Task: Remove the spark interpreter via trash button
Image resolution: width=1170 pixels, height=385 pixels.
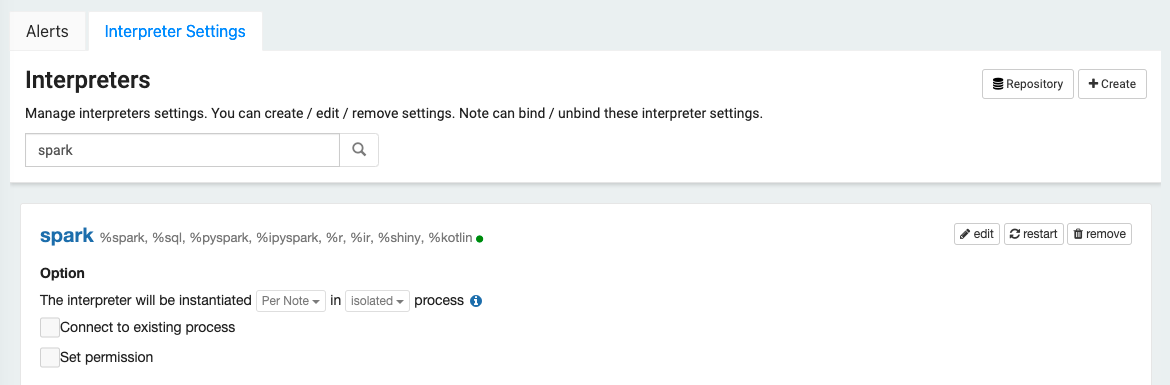Action: tap(1099, 234)
